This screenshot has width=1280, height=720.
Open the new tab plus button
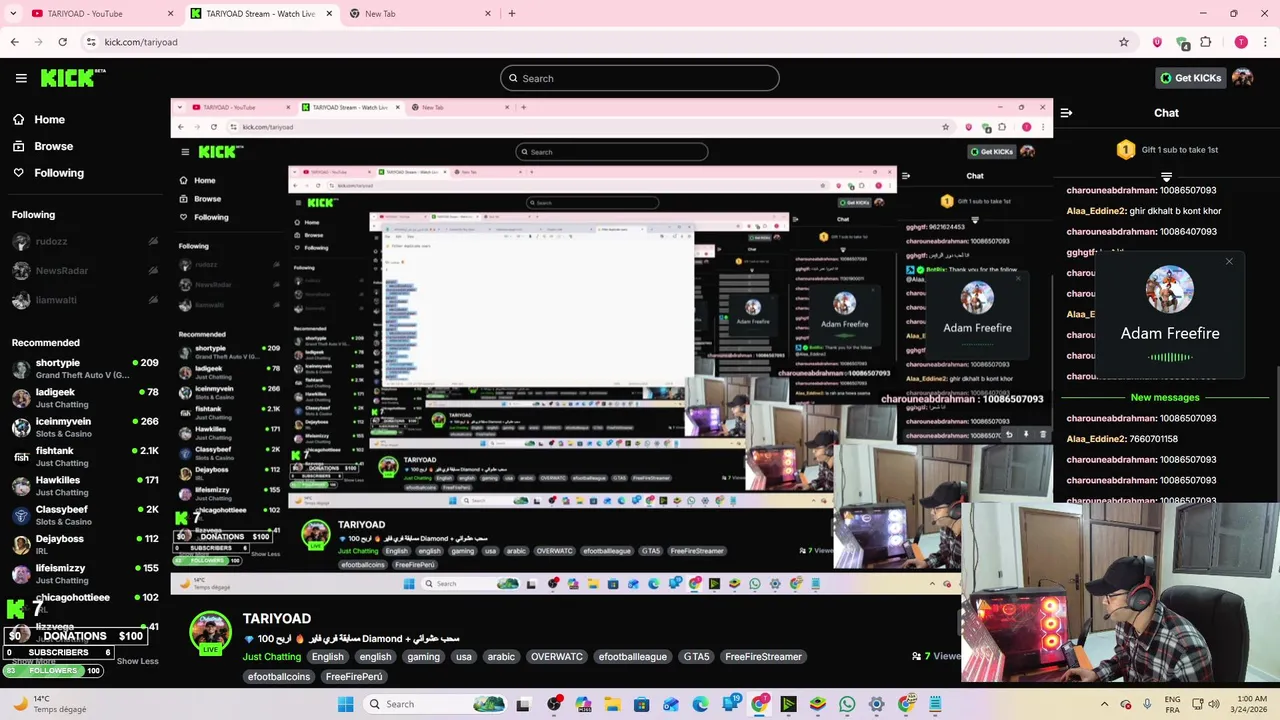(512, 13)
